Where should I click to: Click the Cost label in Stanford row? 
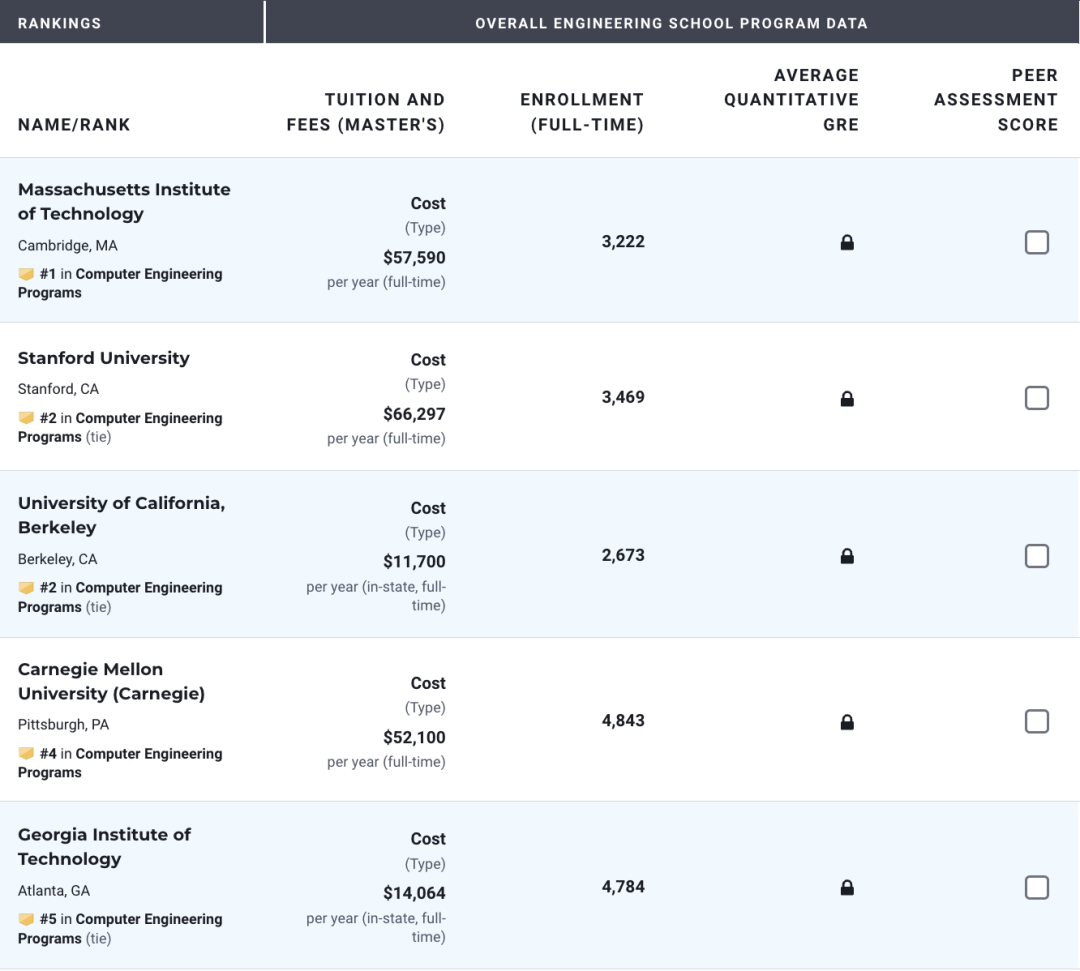[428, 359]
